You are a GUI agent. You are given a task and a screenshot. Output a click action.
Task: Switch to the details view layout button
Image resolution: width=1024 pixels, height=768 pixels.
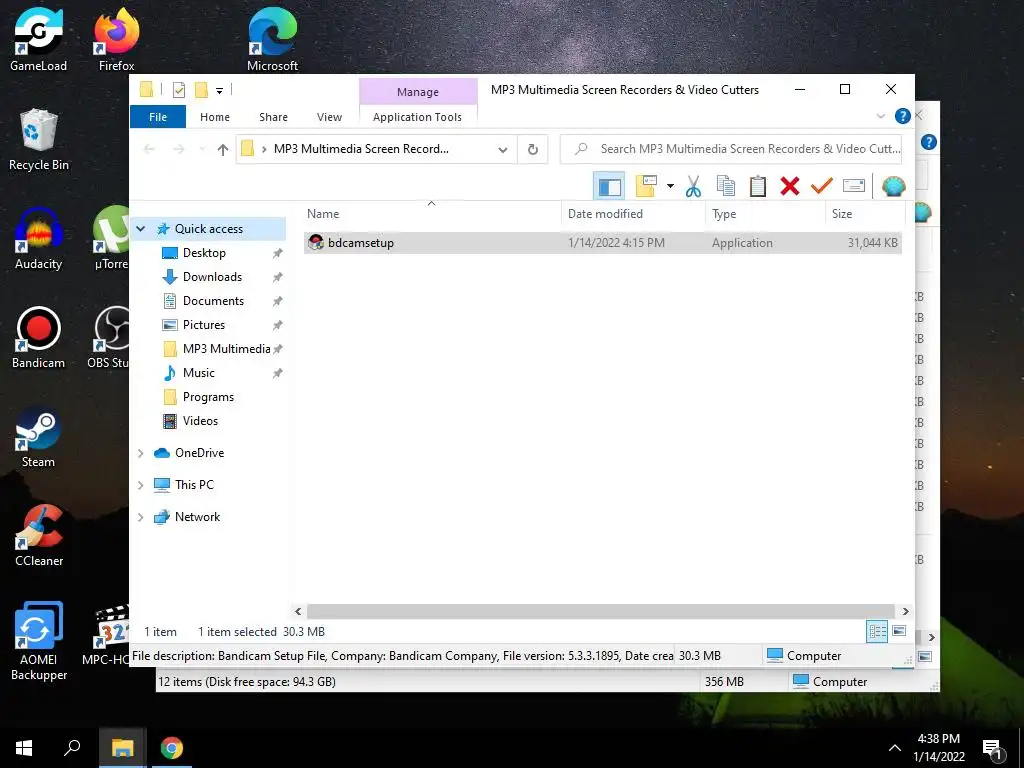pyautogui.click(x=877, y=631)
